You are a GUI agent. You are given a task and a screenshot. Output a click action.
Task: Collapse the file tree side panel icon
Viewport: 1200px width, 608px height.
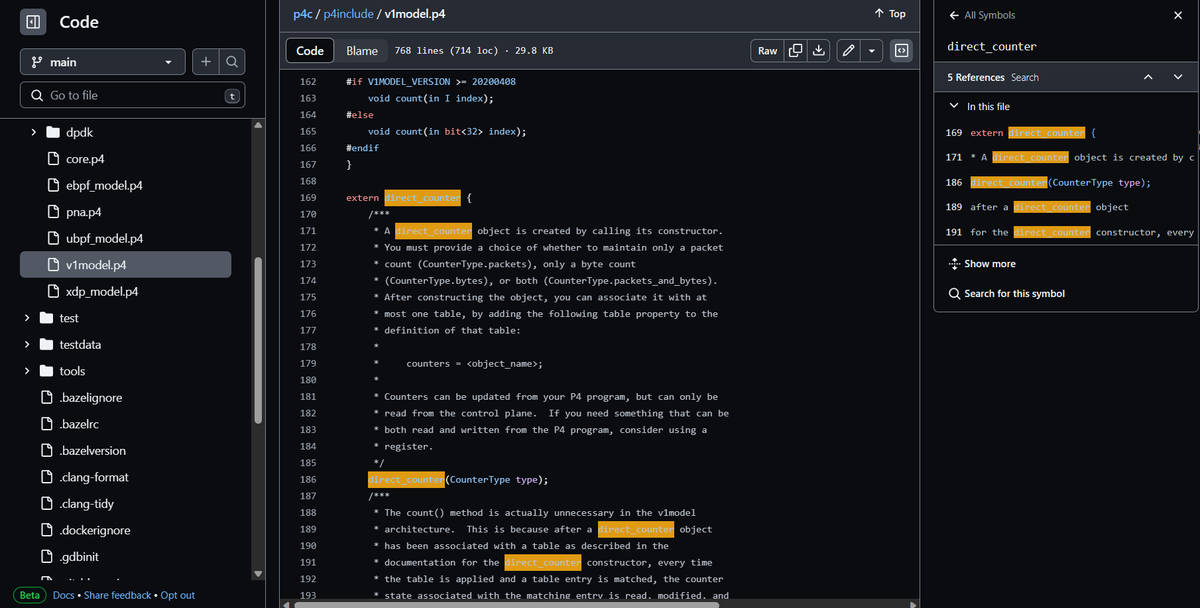(32, 22)
